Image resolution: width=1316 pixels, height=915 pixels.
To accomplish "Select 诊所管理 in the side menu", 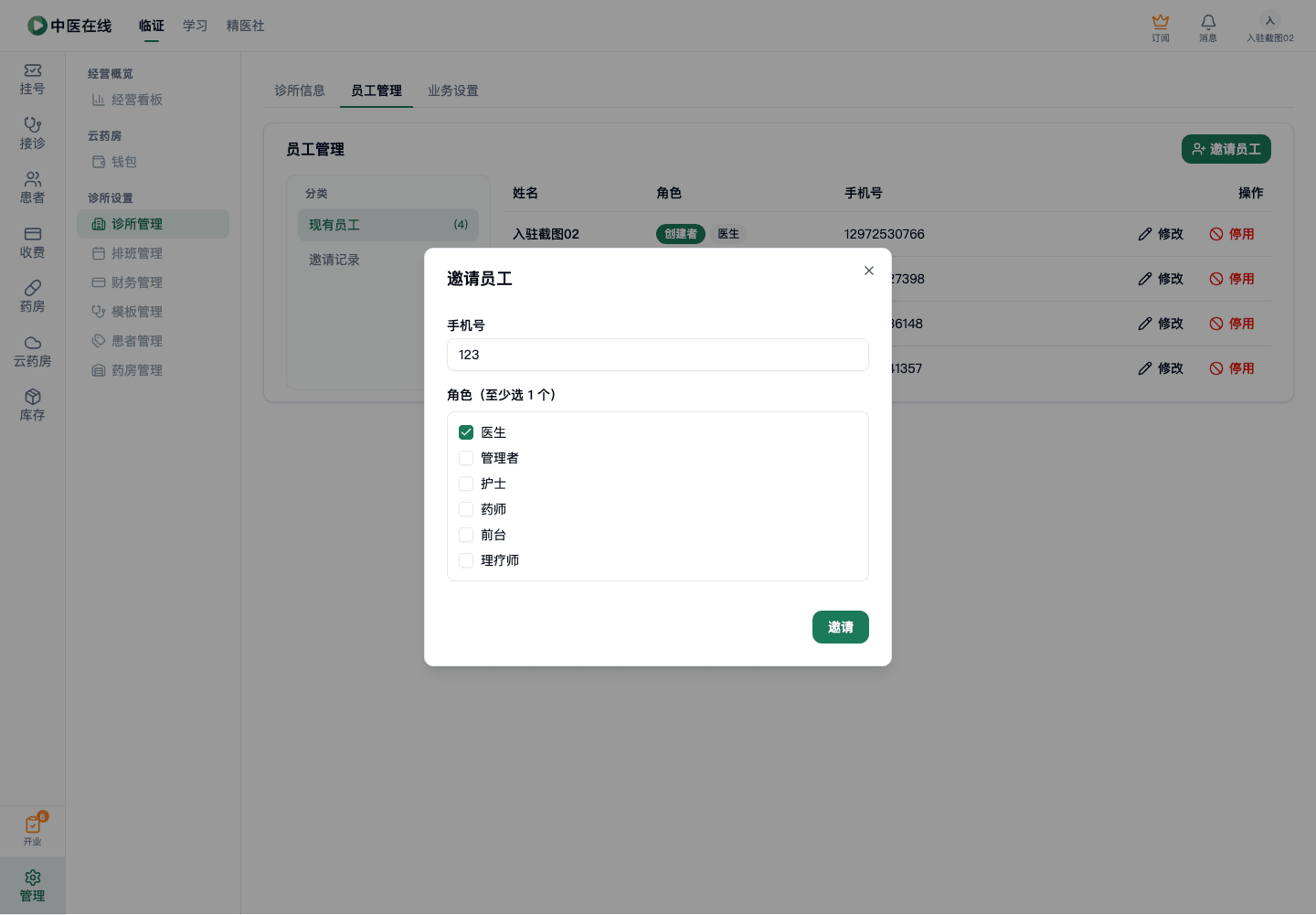I will point(153,224).
